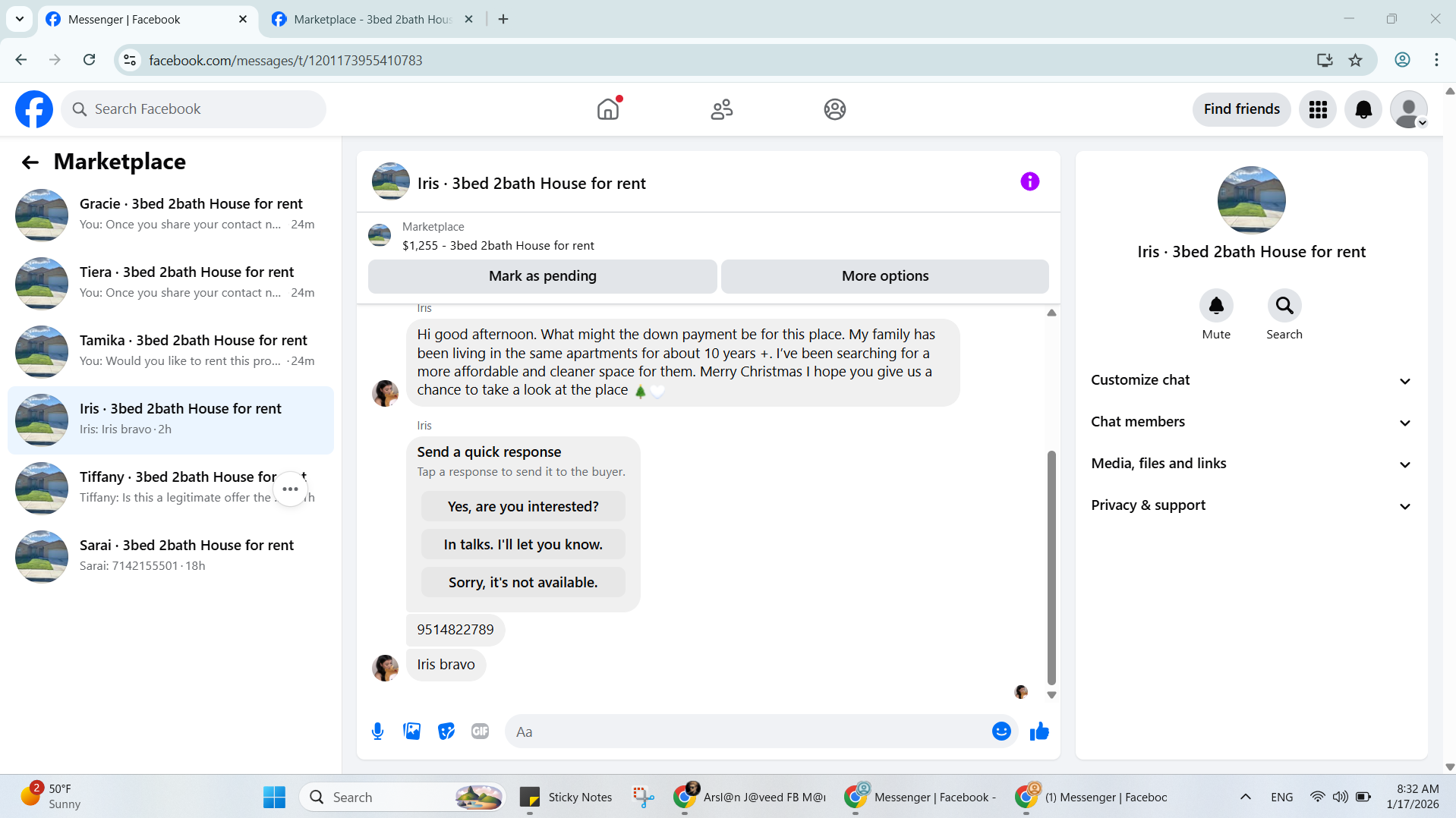Send quick response Sorry, it's not available.
Viewport: 1456px width, 818px height.
523,582
